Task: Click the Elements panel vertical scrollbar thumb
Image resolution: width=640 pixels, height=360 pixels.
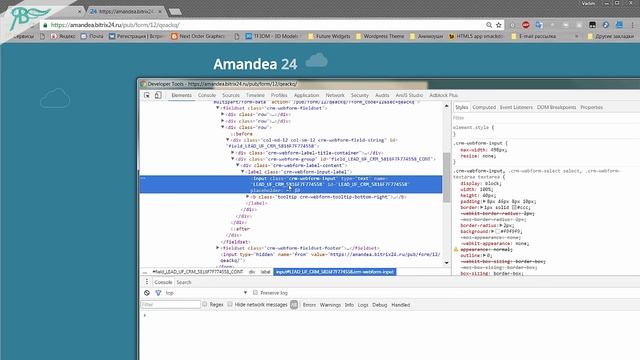Action: 447,178
